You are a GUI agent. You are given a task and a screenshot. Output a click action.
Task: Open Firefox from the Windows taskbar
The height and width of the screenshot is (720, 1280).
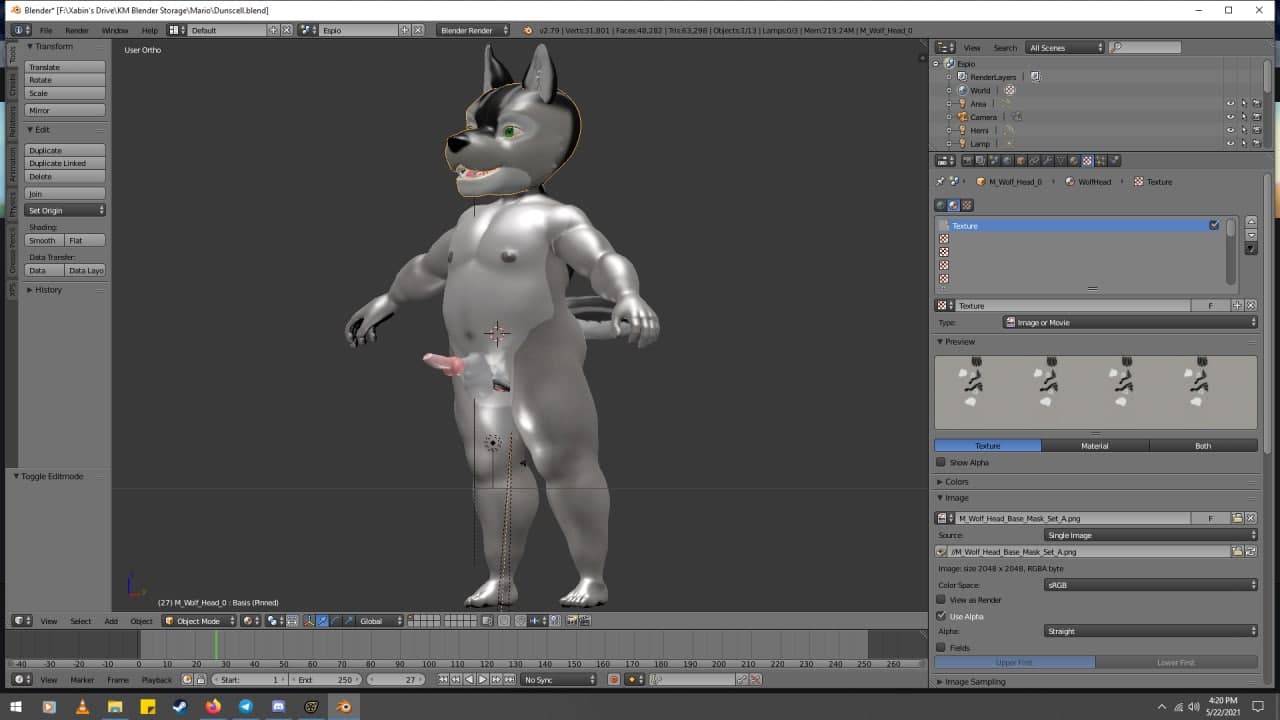click(213, 706)
